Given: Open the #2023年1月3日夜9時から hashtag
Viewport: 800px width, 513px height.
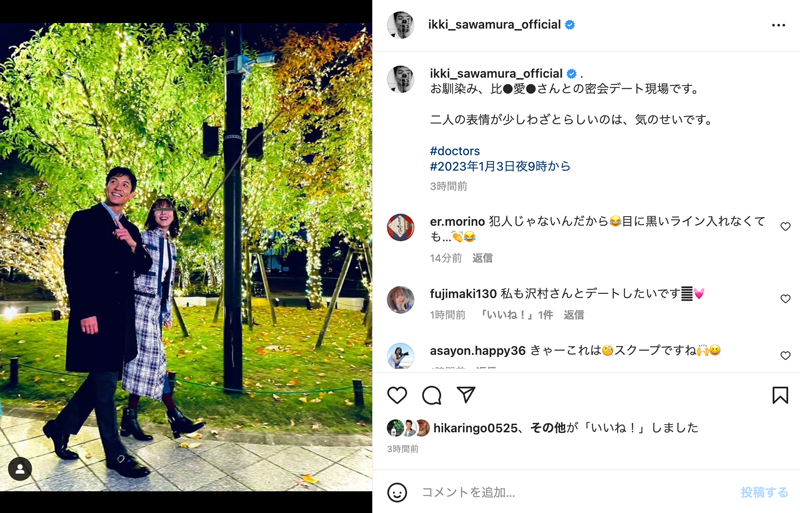Looking at the screenshot, I should coord(500,166).
